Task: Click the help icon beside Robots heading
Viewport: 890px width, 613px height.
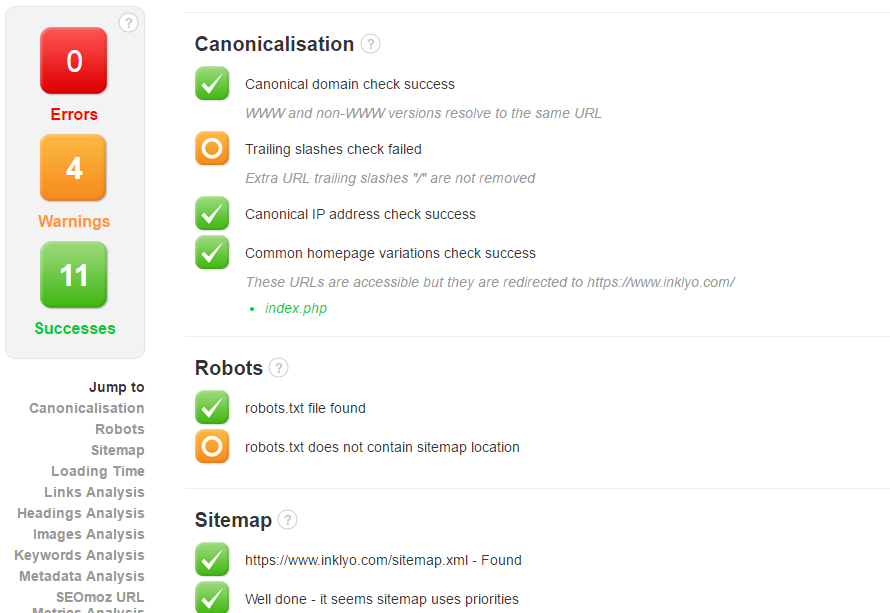Action: (278, 368)
